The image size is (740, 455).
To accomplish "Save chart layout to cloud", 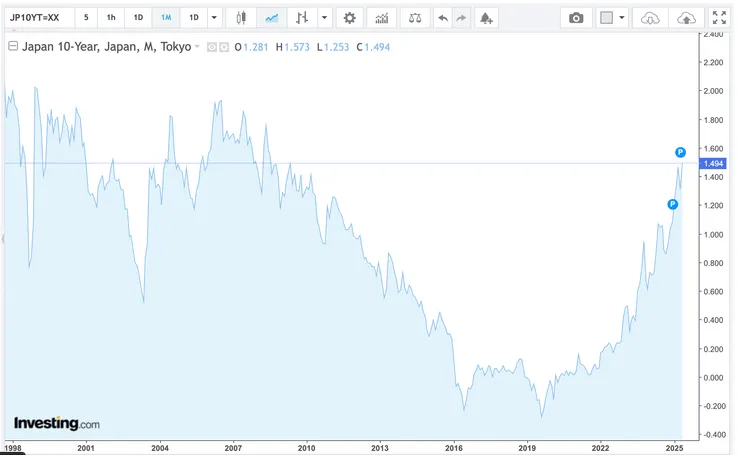I will (686, 18).
